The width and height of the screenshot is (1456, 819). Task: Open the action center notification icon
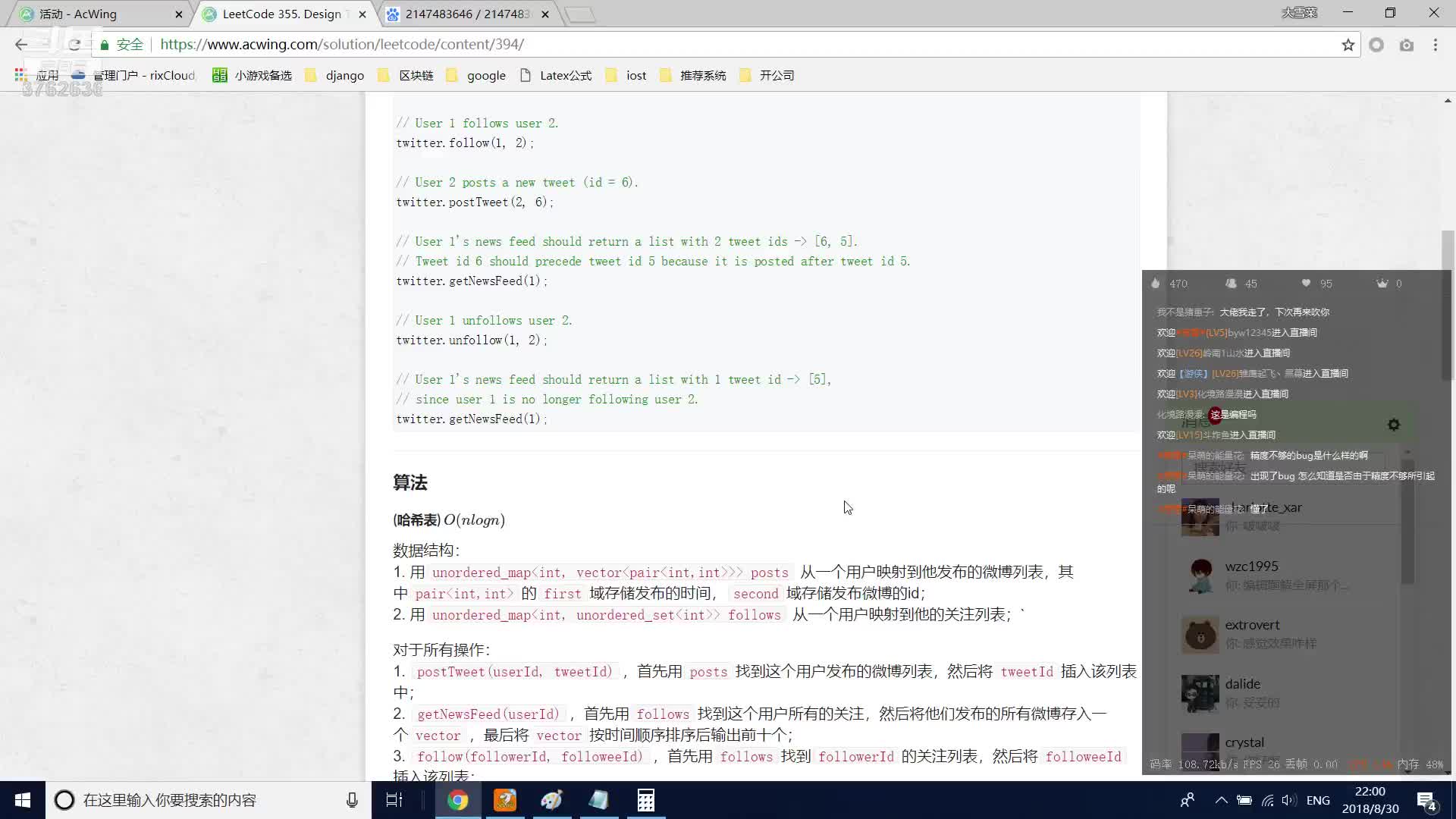tap(1426, 800)
